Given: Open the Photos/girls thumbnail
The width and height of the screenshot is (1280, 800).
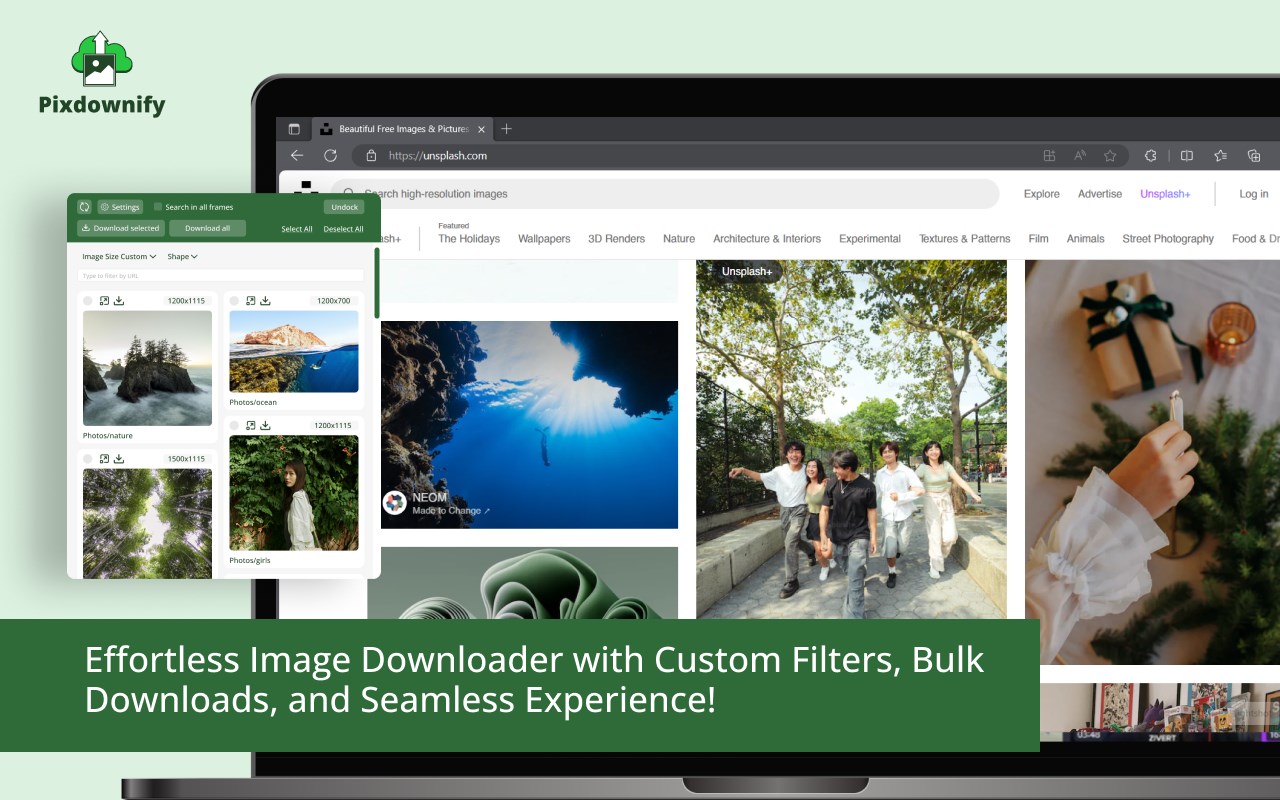Looking at the screenshot, I should [294, 493].
